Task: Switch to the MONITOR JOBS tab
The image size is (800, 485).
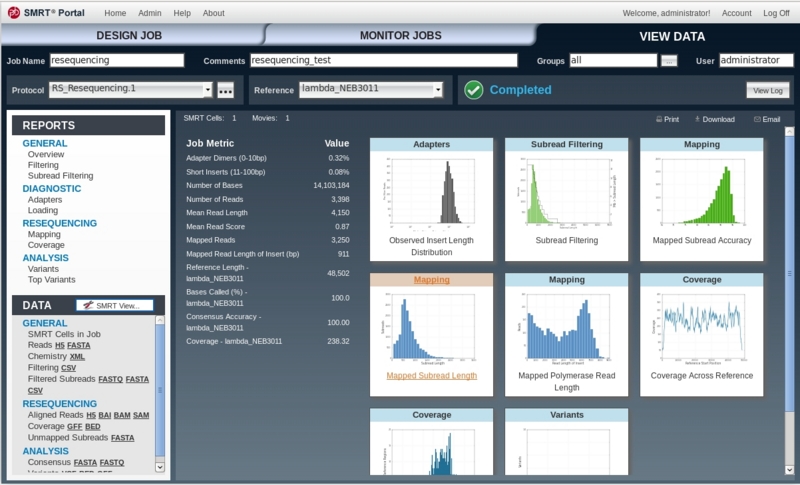Action: [x=401, y=35]
